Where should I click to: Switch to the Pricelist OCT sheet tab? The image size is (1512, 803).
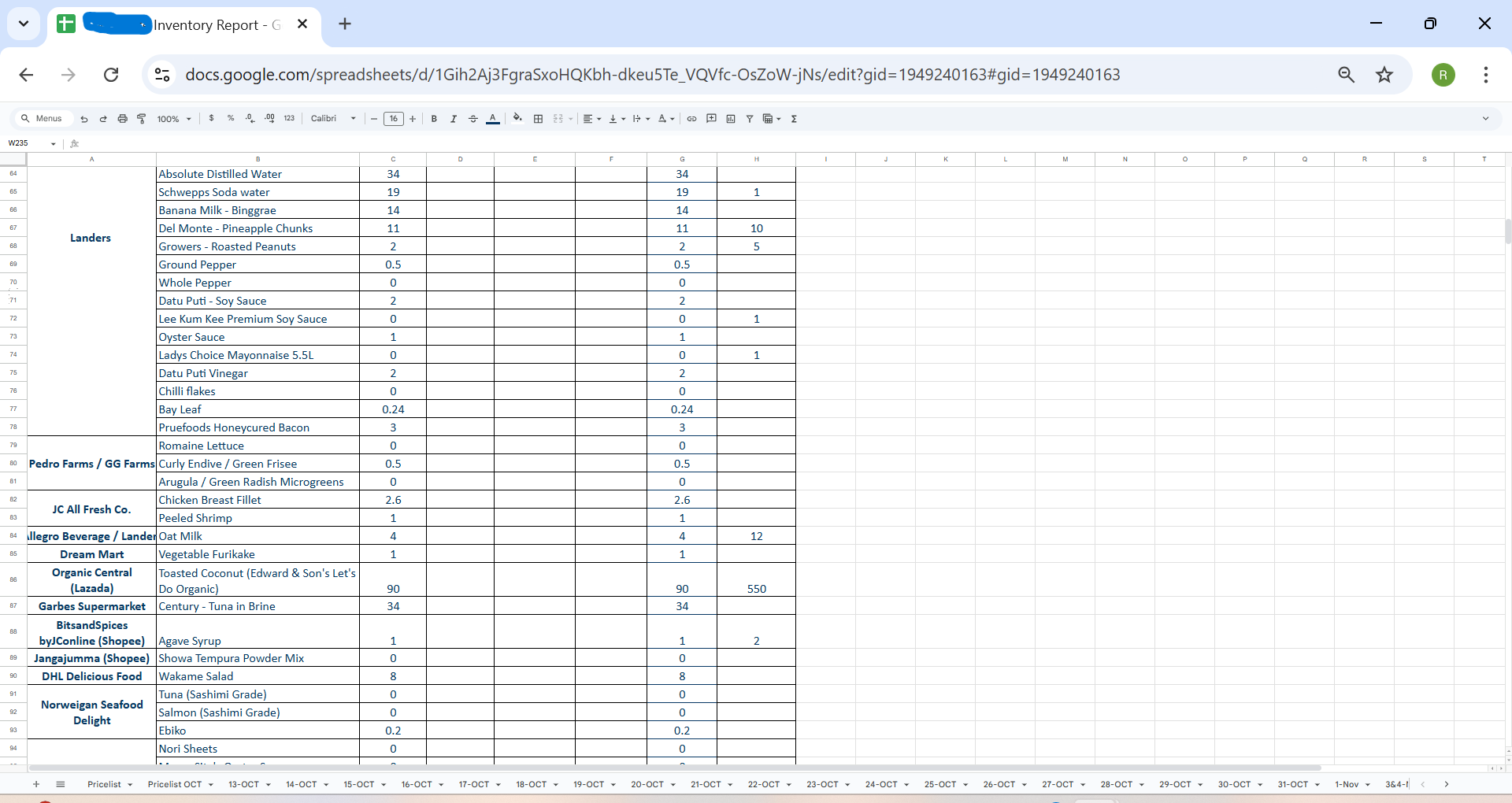tap(175, 784)
